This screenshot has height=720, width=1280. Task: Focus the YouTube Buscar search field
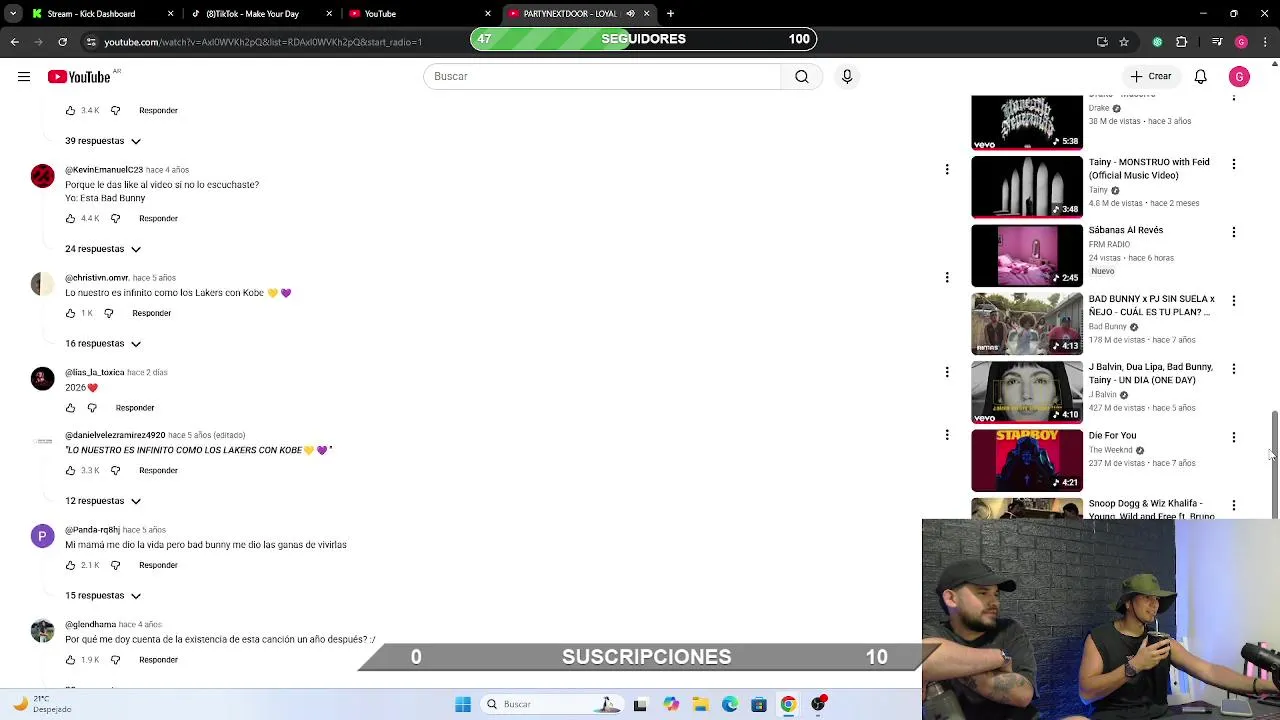(602, 77)
